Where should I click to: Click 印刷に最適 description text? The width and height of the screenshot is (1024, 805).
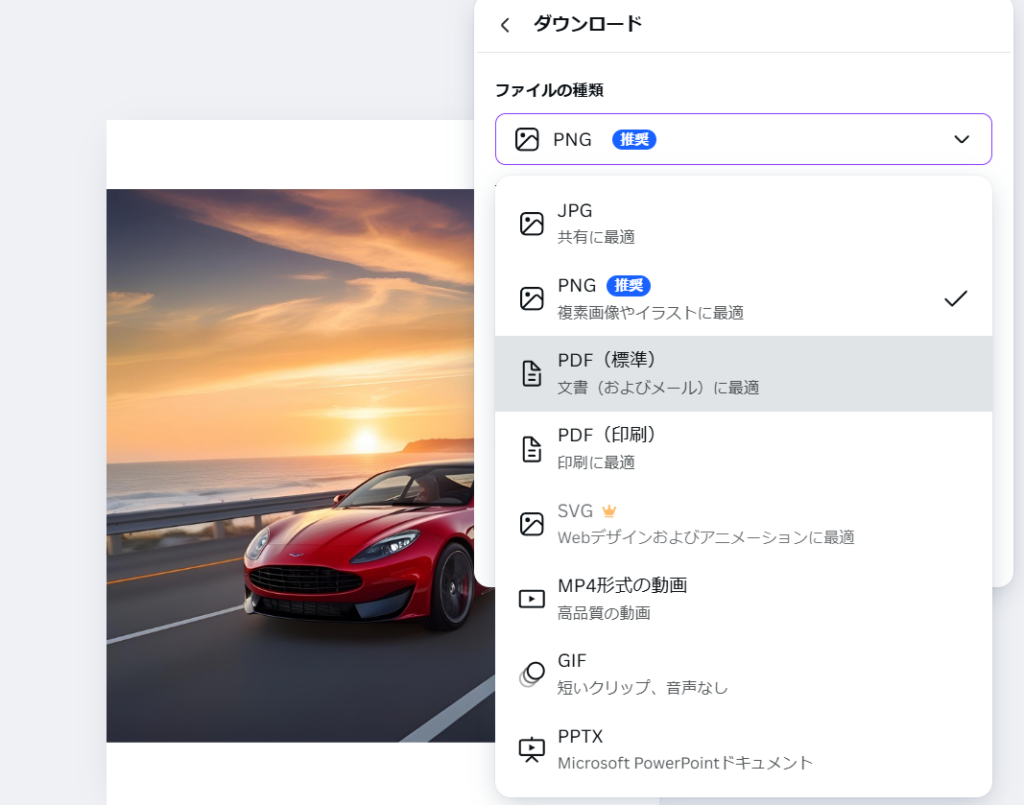coord(596,462)
